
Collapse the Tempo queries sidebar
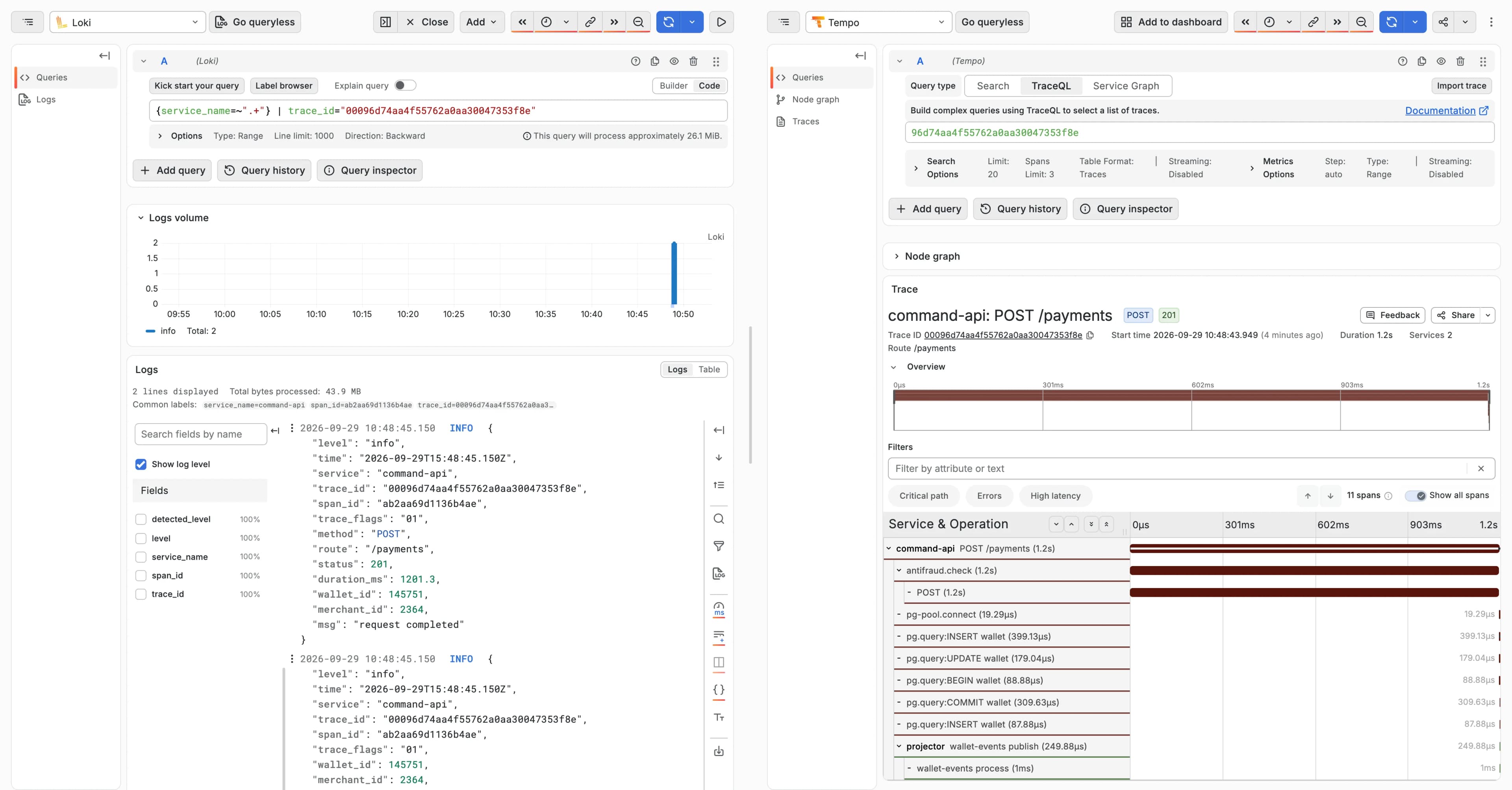tap(860, 56)
